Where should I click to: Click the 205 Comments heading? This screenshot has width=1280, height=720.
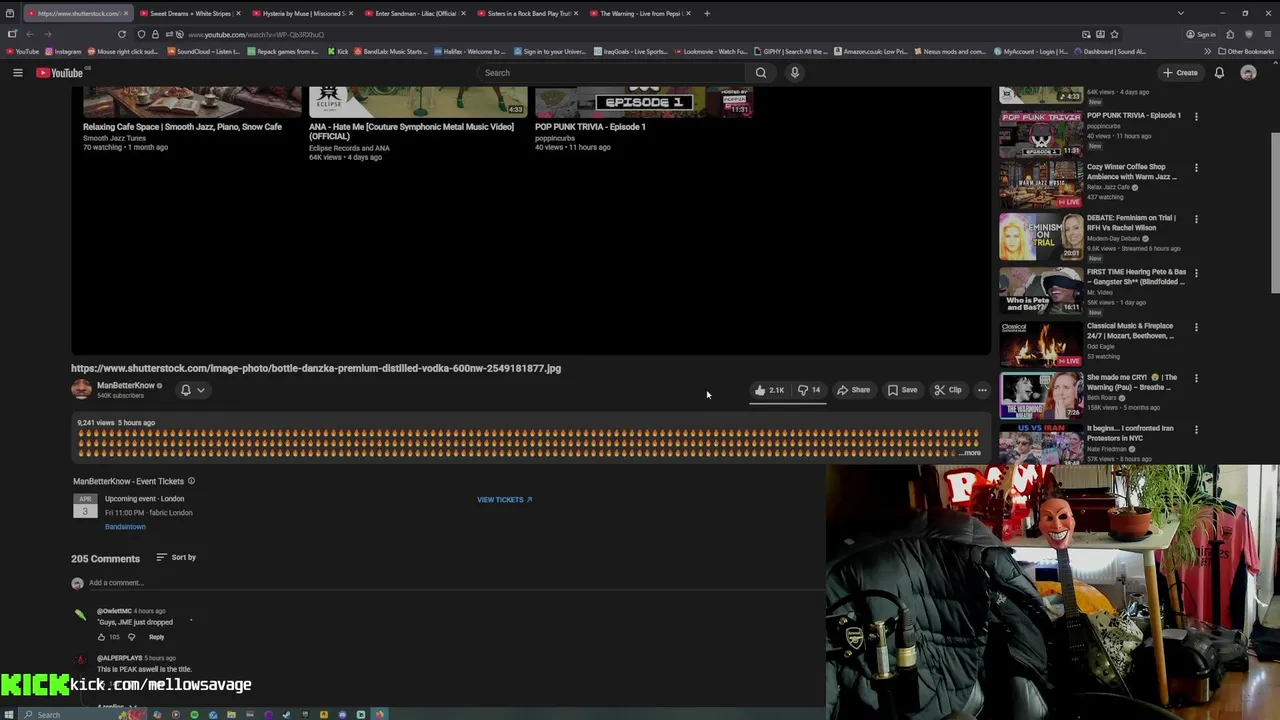(x=105, y=559)
